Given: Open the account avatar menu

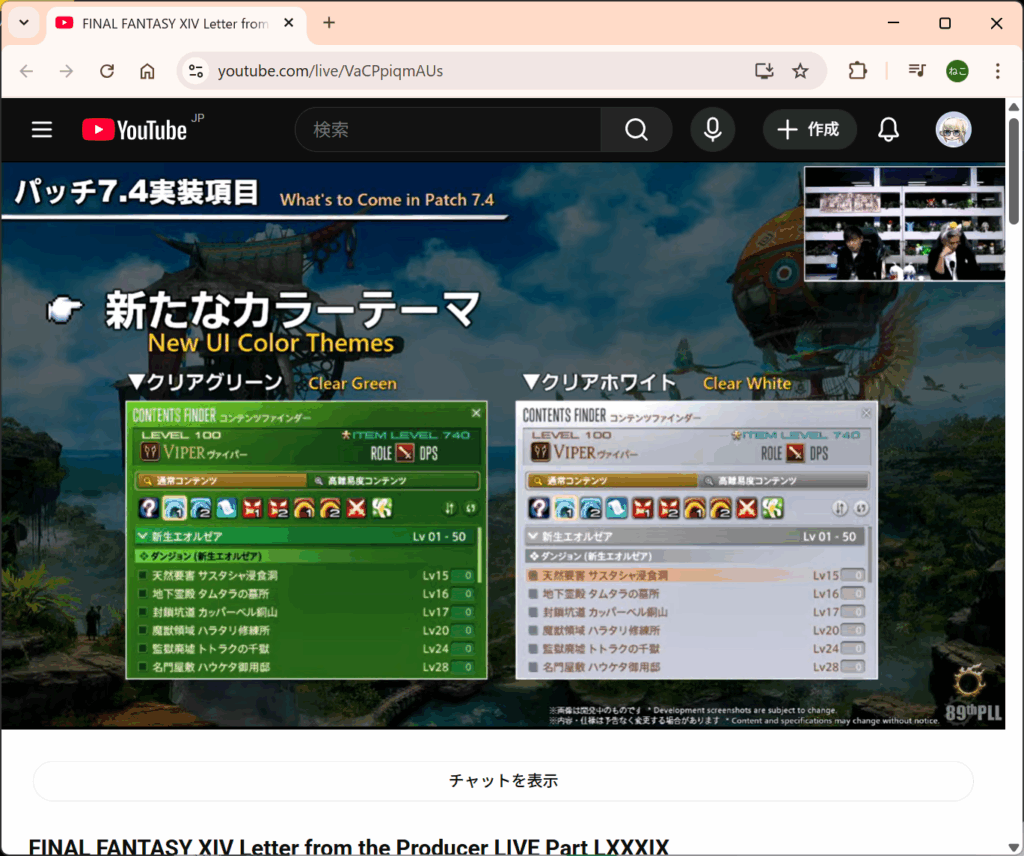Looking at the screenshot, I should click(x=953, y=130).
